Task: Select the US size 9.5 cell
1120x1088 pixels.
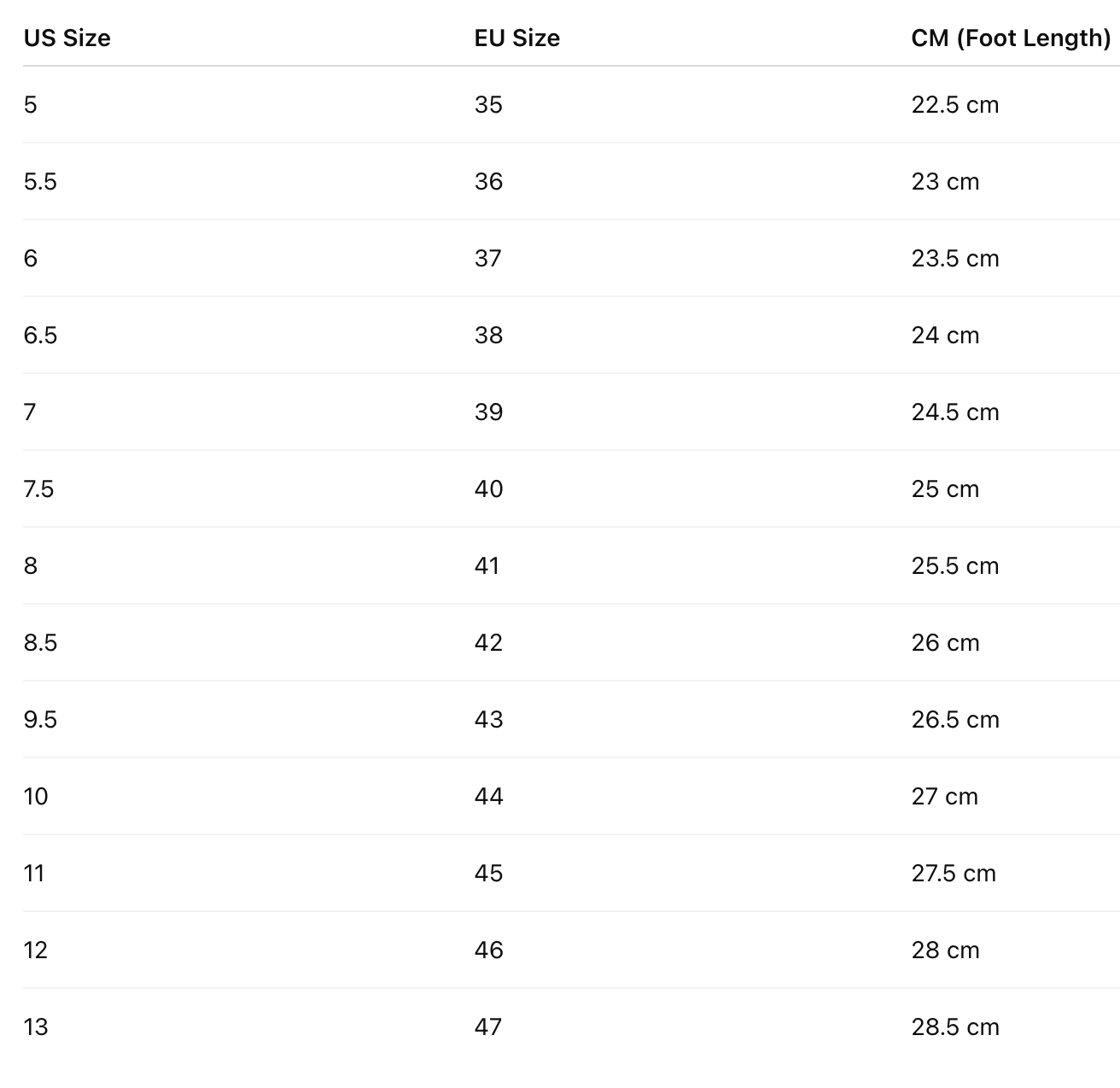Action: (40, 720)
